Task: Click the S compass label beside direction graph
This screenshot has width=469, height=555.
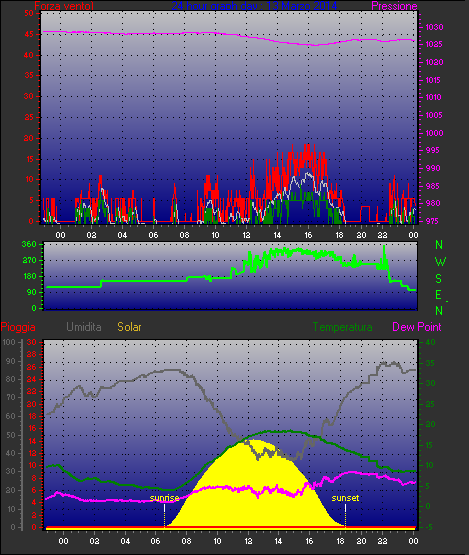Action: (439, 279)
